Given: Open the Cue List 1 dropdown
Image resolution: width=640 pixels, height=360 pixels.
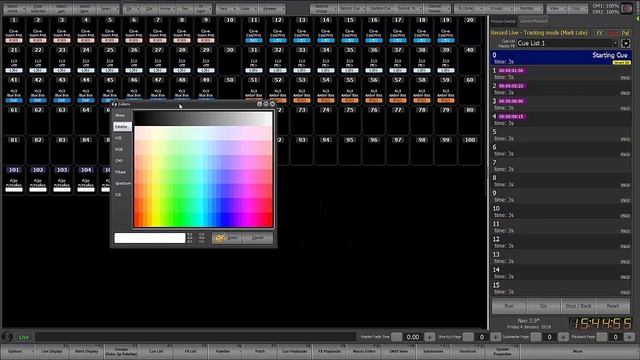Looking at the screenshot, I should tap(615, 43).
